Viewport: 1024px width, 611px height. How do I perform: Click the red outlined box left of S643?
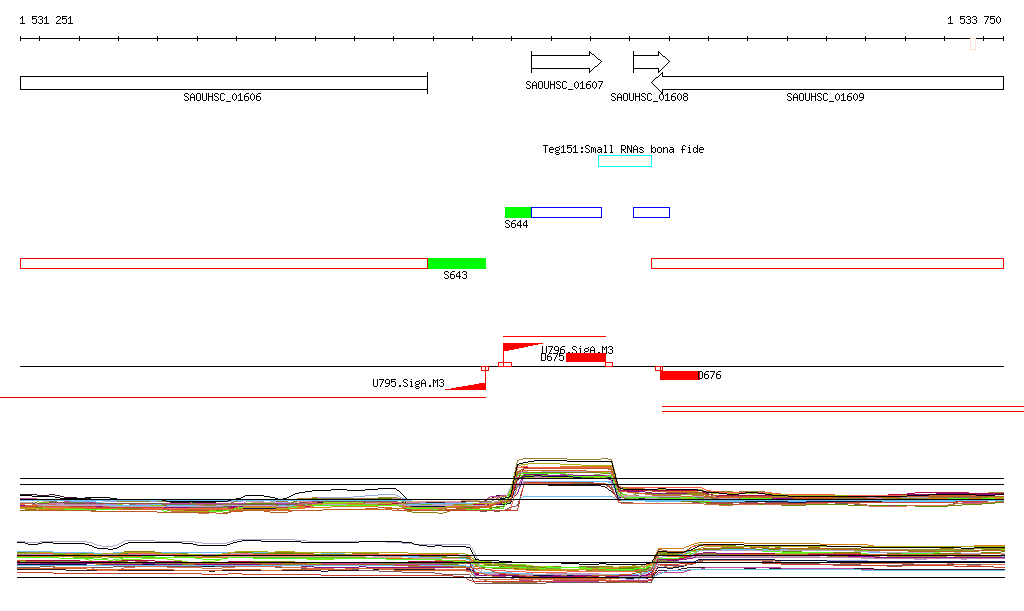(224, 264)
